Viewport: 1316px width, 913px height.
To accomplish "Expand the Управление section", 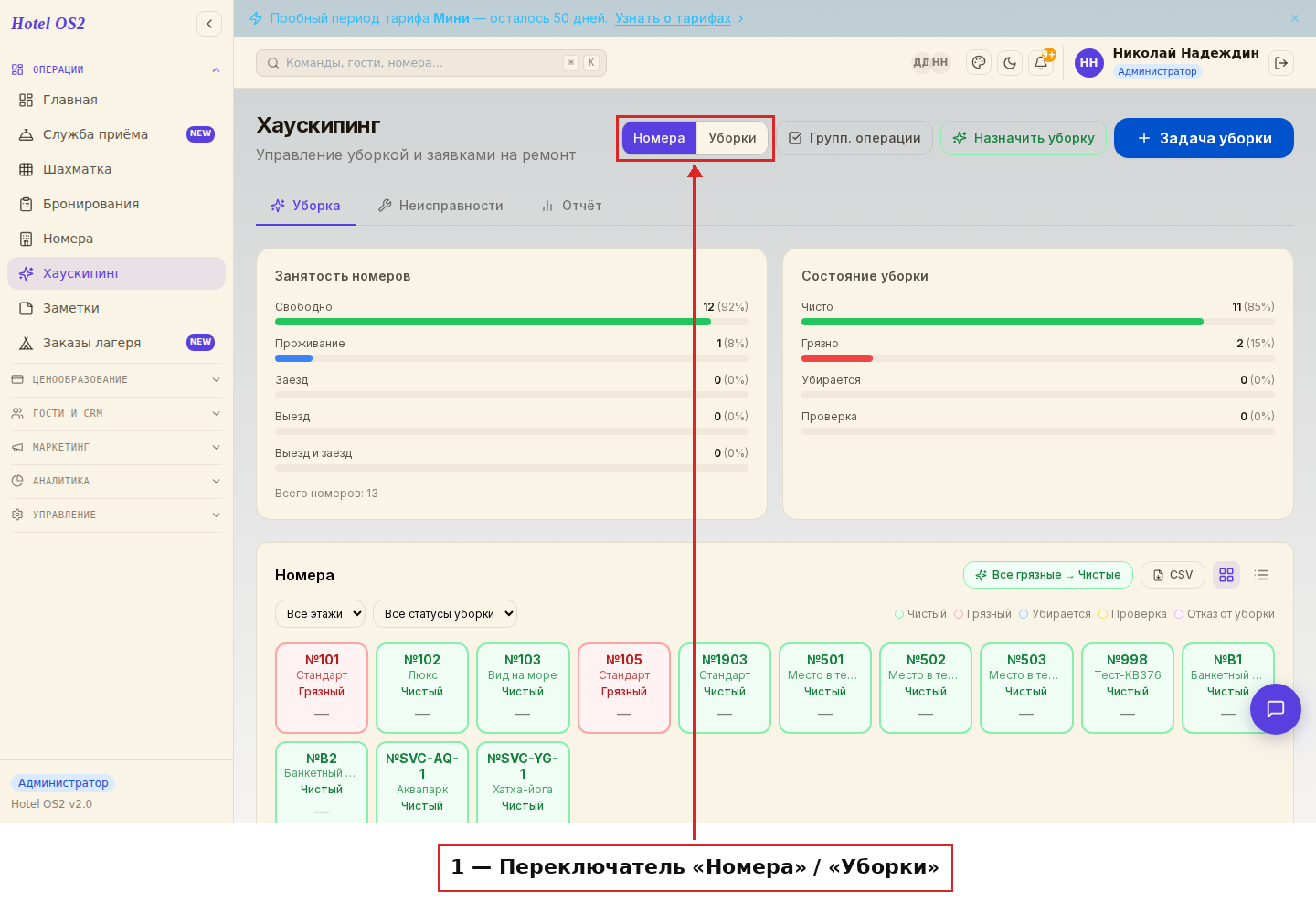I will pos(116,515).
